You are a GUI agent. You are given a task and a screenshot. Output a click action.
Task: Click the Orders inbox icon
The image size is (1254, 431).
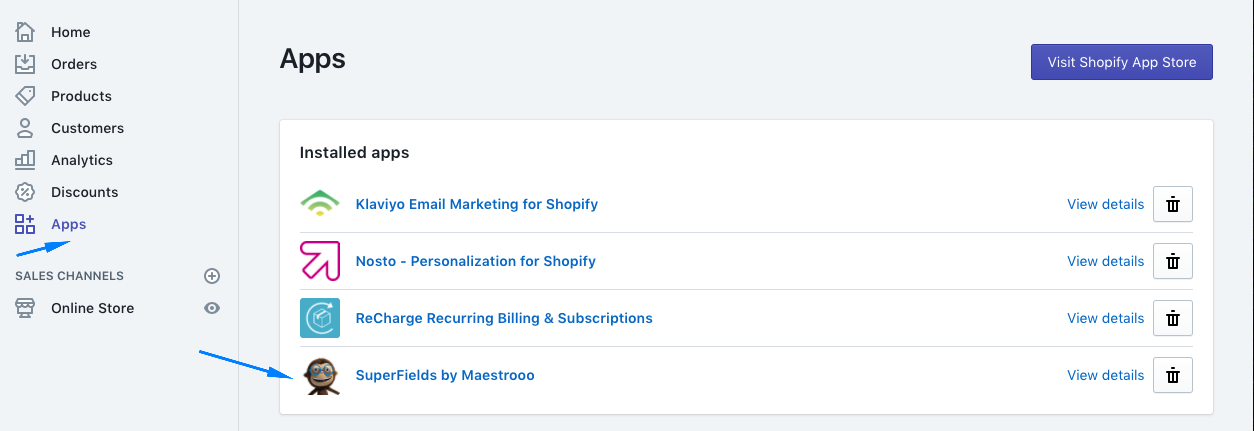coord(25,64)
